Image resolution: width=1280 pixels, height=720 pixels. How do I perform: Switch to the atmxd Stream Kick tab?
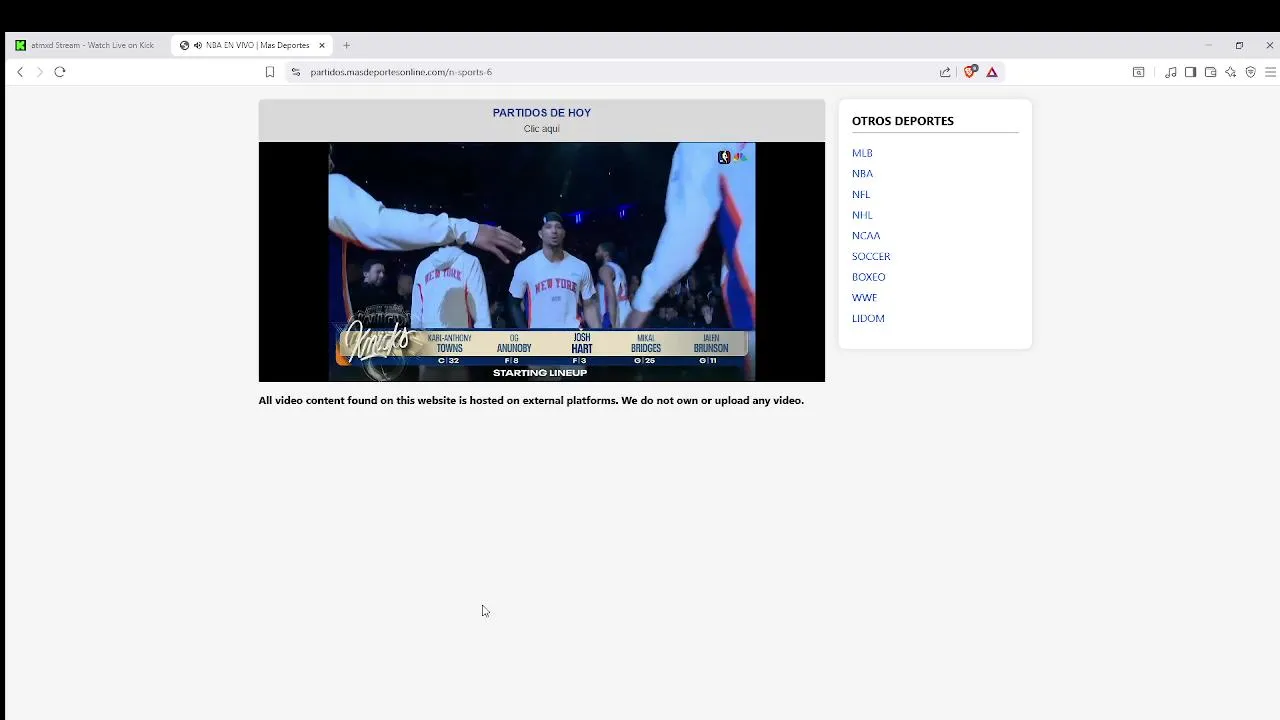(x=86, y=45)
